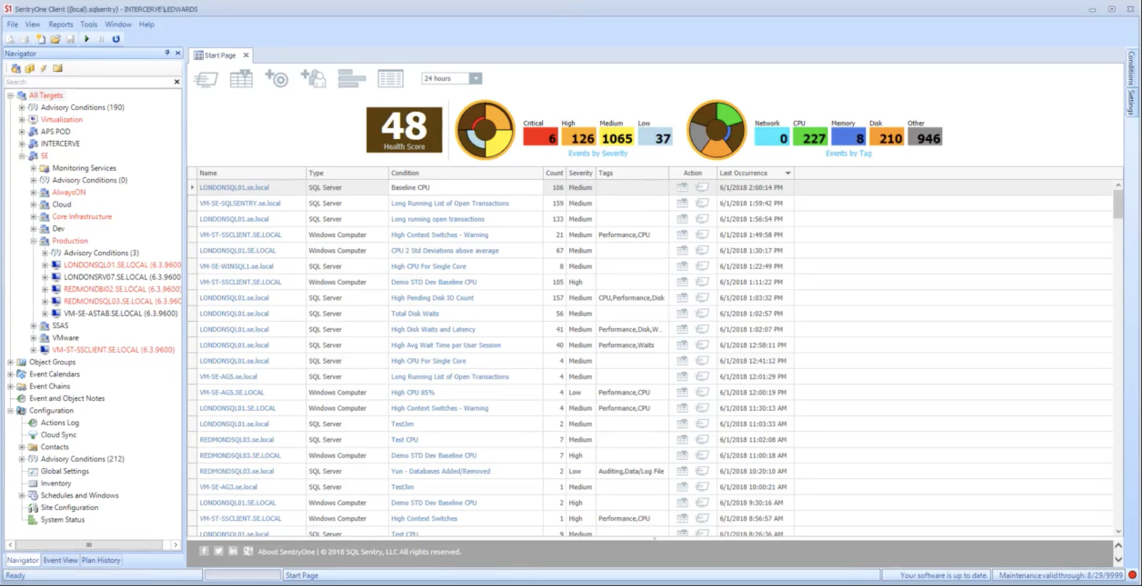Clear the Navigator search with the X icon
This screenshot has height=586, width=1142.
(x=177, y=82)
